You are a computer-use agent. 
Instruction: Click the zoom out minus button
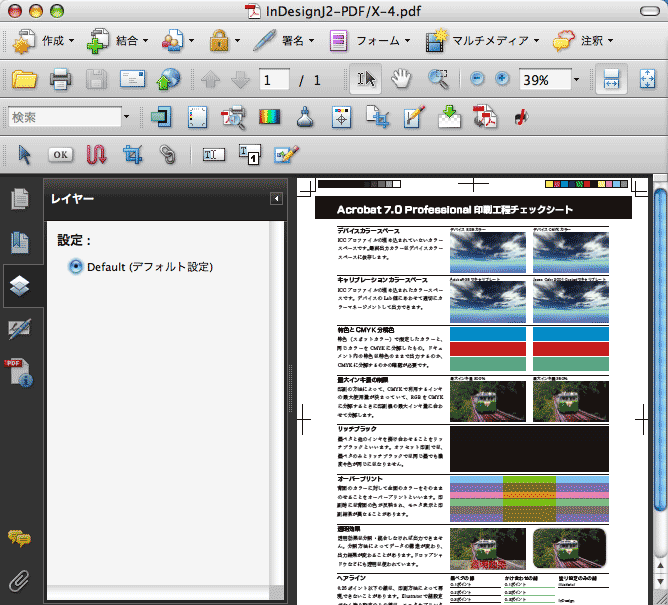click(x=477, y=79)
